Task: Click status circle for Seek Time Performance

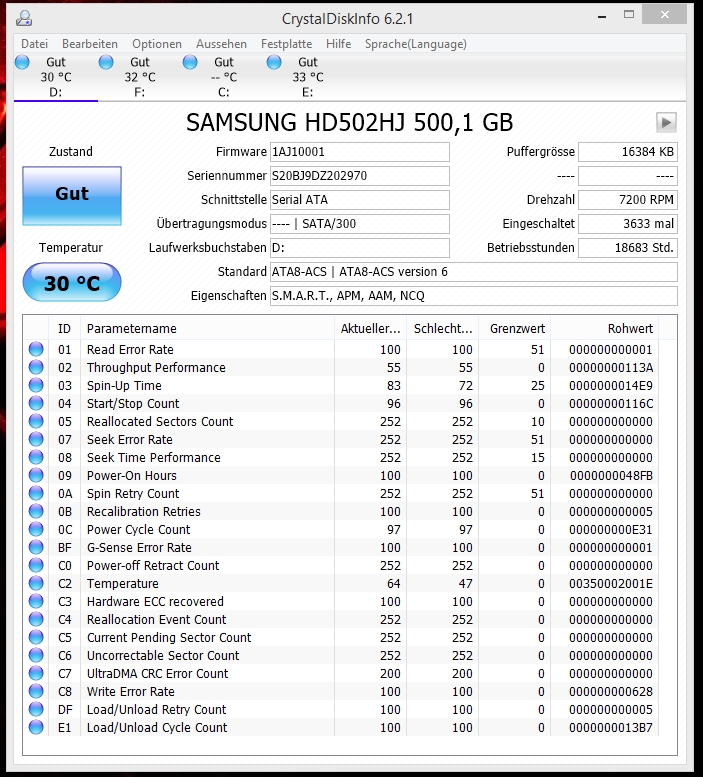Action: 36,457
